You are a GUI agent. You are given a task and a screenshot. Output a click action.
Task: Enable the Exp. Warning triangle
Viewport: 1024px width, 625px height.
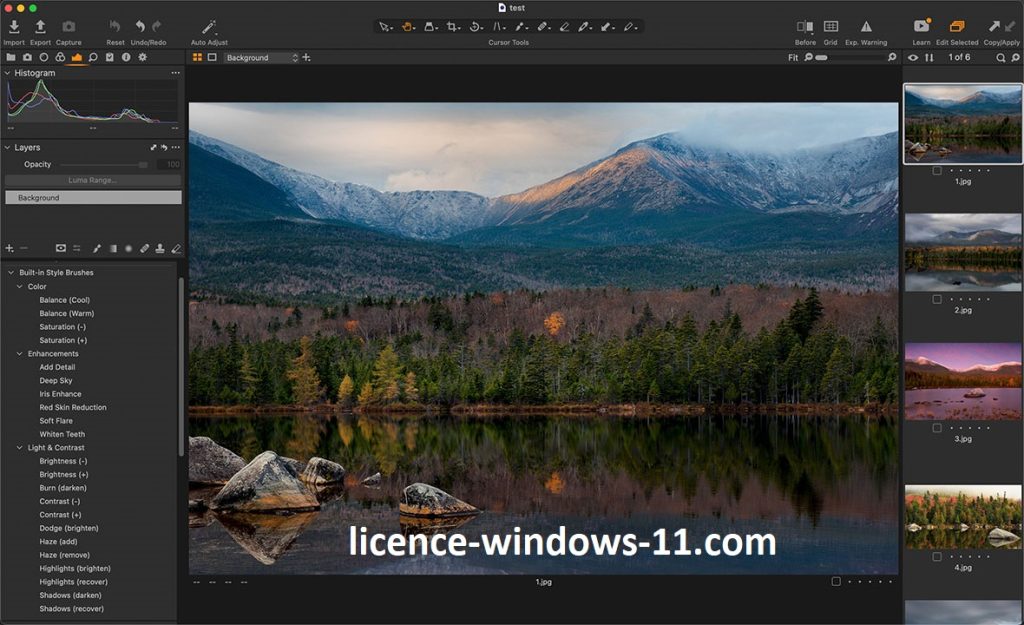866,27
